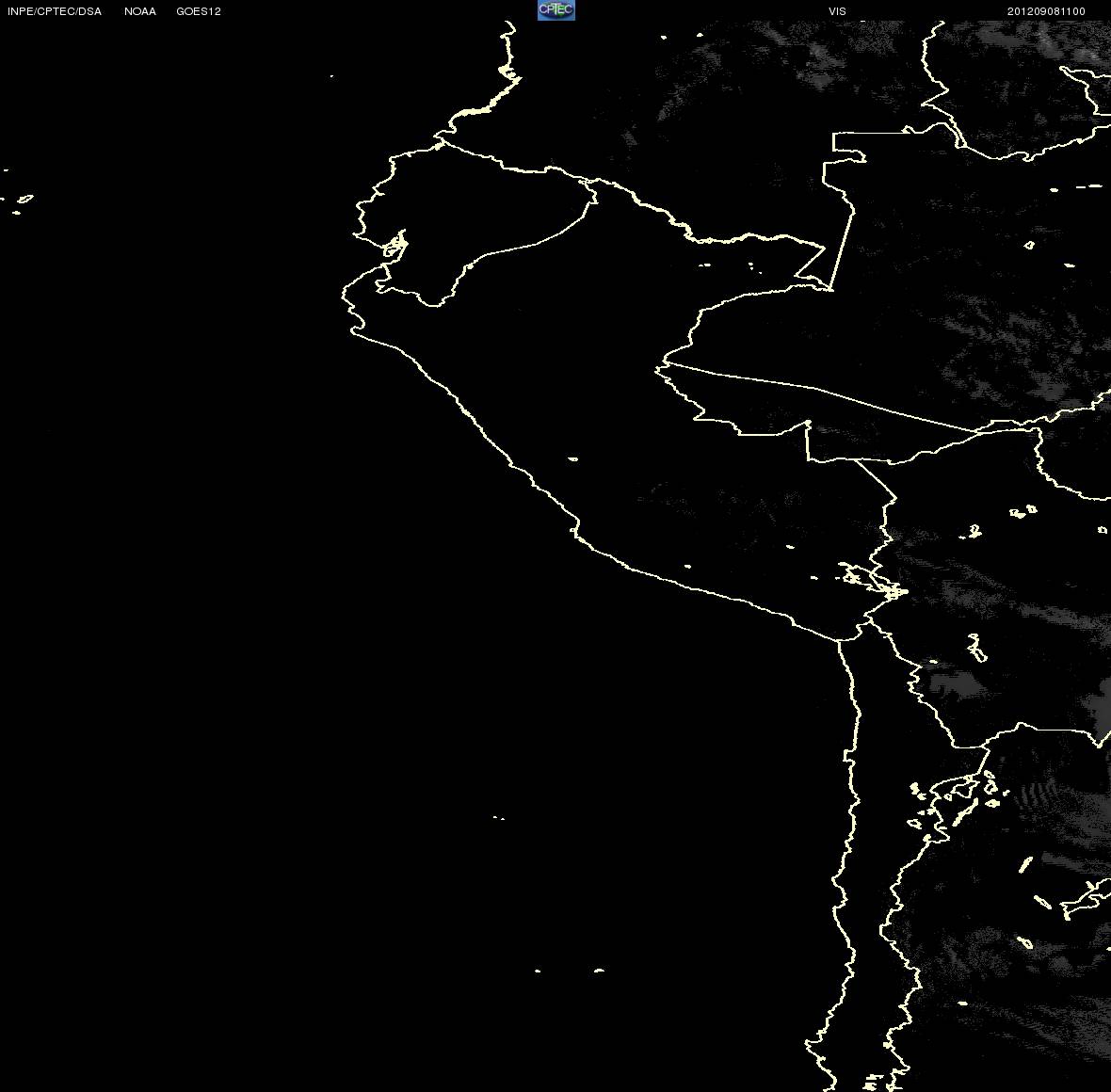Click the CPTEC logo
This screenshot has width=1111, height=1092.
[556, 10]
